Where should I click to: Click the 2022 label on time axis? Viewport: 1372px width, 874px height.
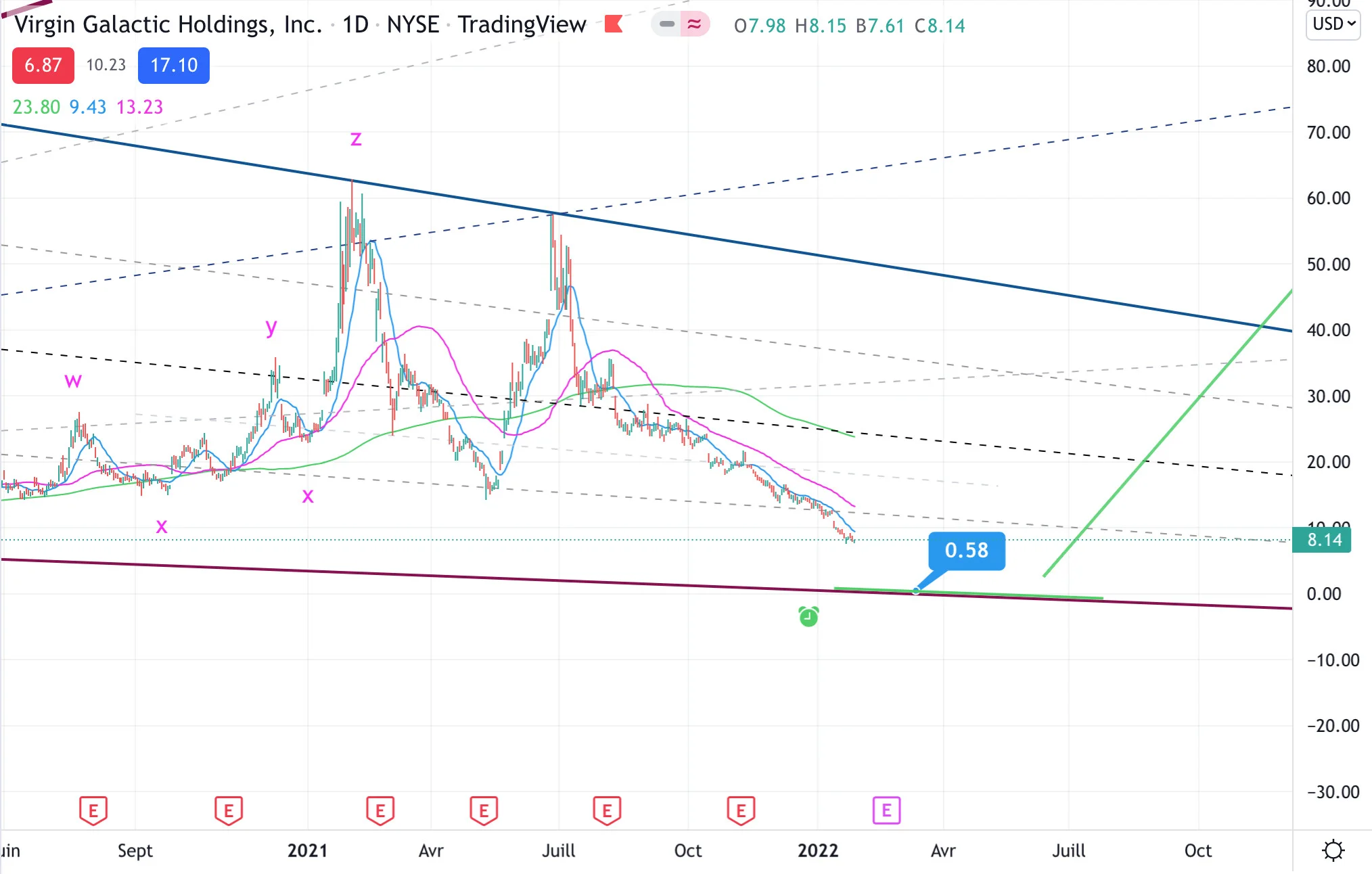pyautogui.click(x=818, y=850)
